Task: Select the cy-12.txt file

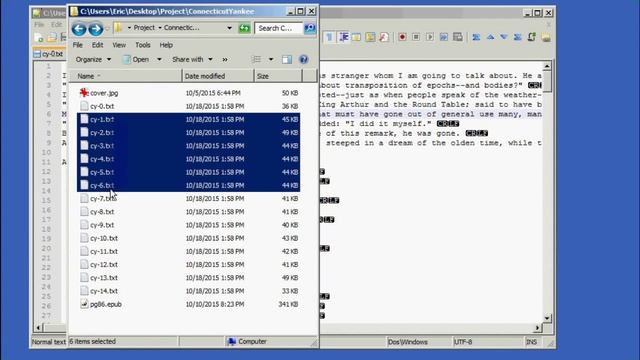Action: (99, 264)
